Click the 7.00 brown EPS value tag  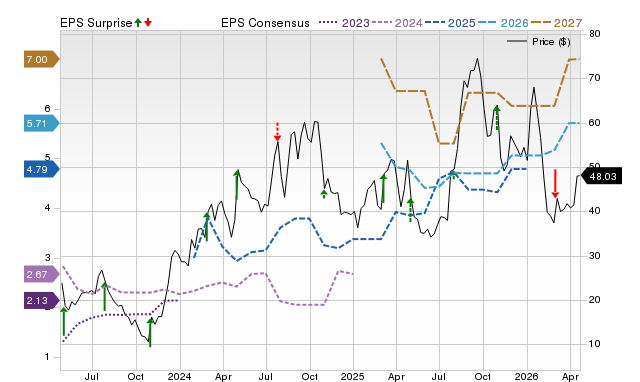(42, 60)
